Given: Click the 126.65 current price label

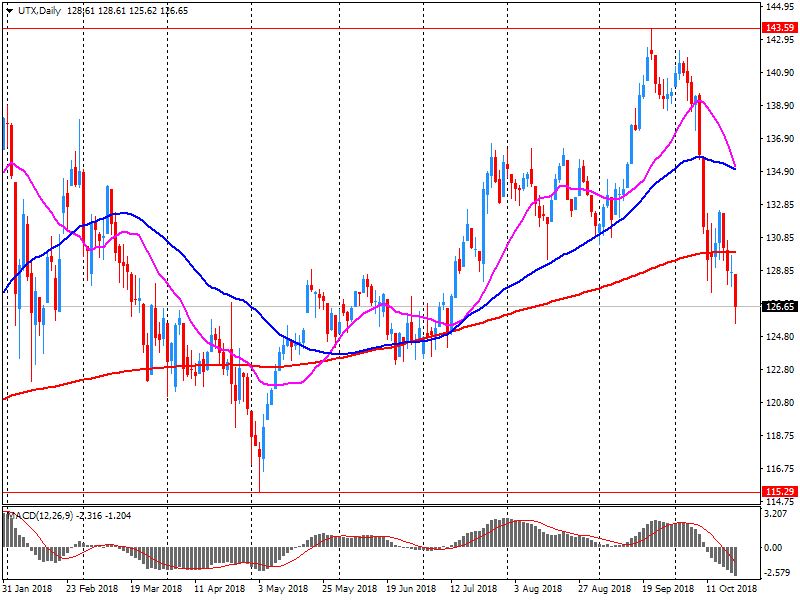Looking at the screenshot, I should pos(780,306).
